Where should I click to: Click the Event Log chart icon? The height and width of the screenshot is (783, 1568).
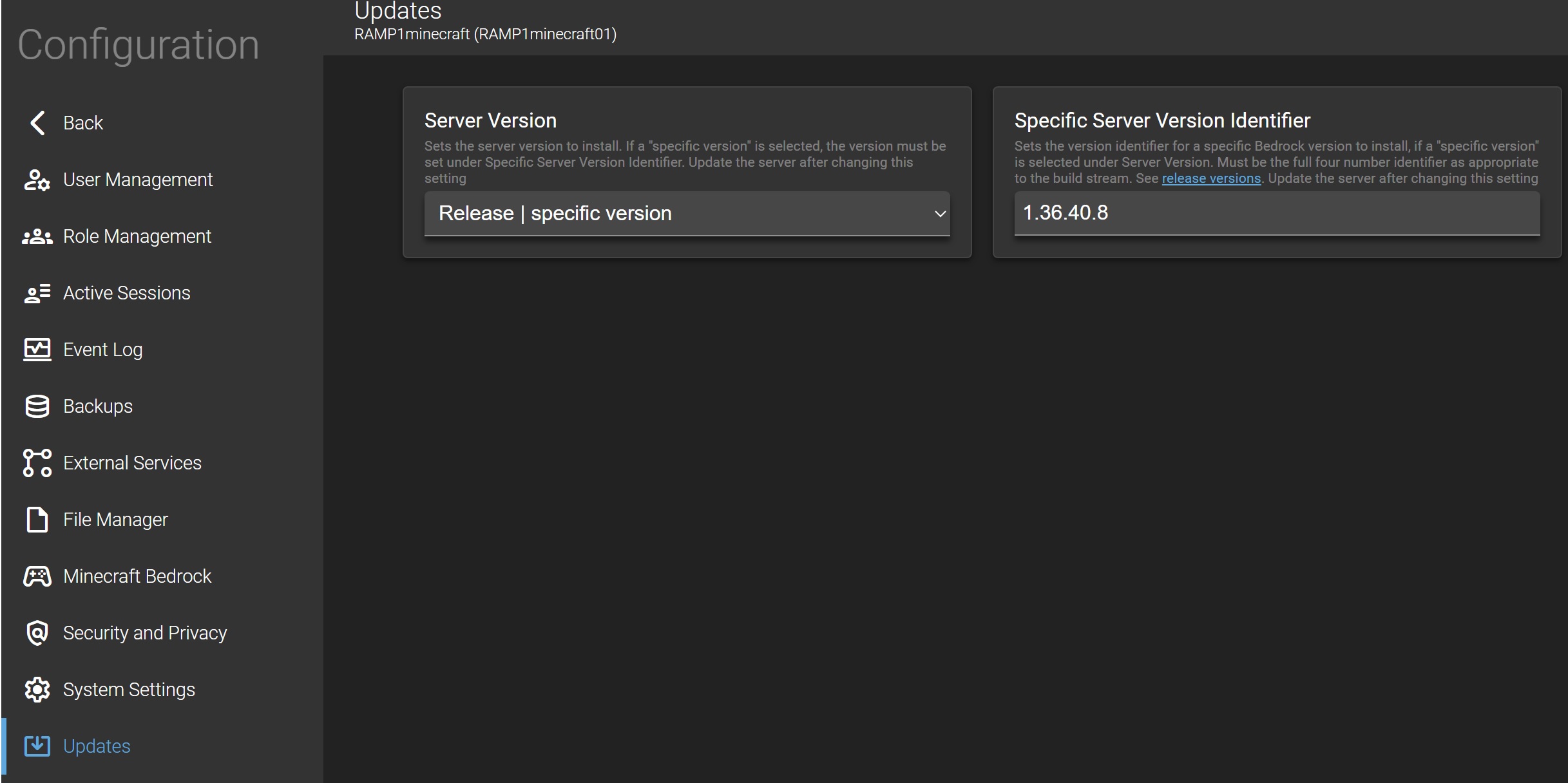(37, 350)
